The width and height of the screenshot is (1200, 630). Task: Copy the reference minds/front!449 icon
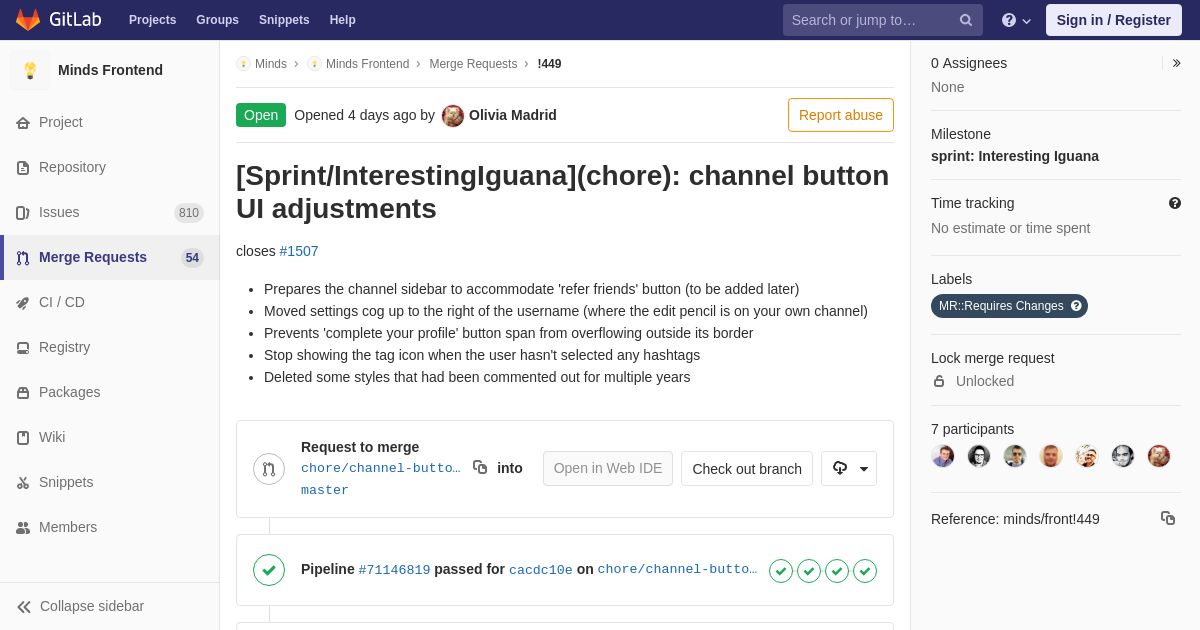click(x=1168, y=518)
